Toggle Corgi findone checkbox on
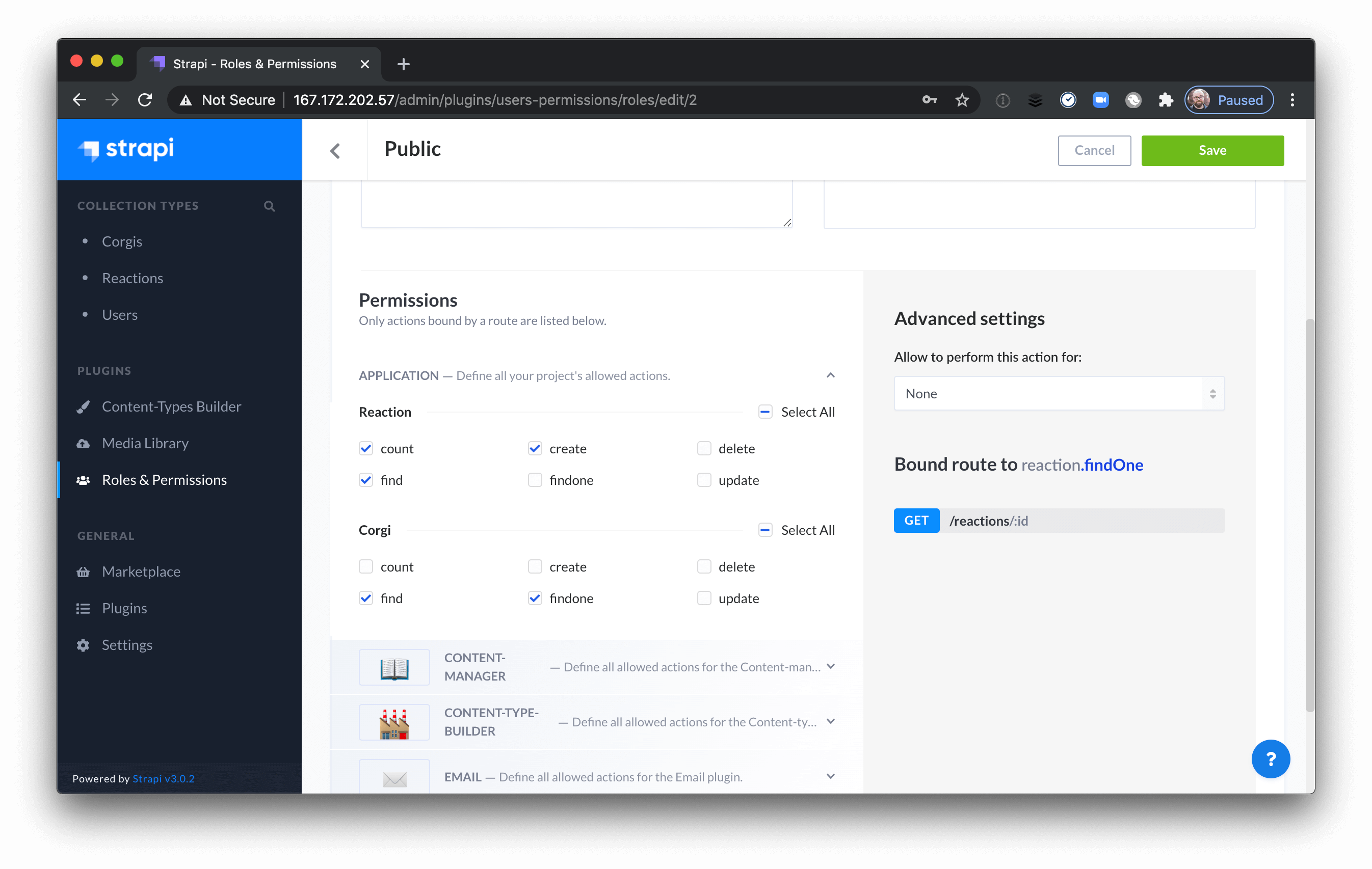Screen dimensions: 1372x869 [534, 597]
